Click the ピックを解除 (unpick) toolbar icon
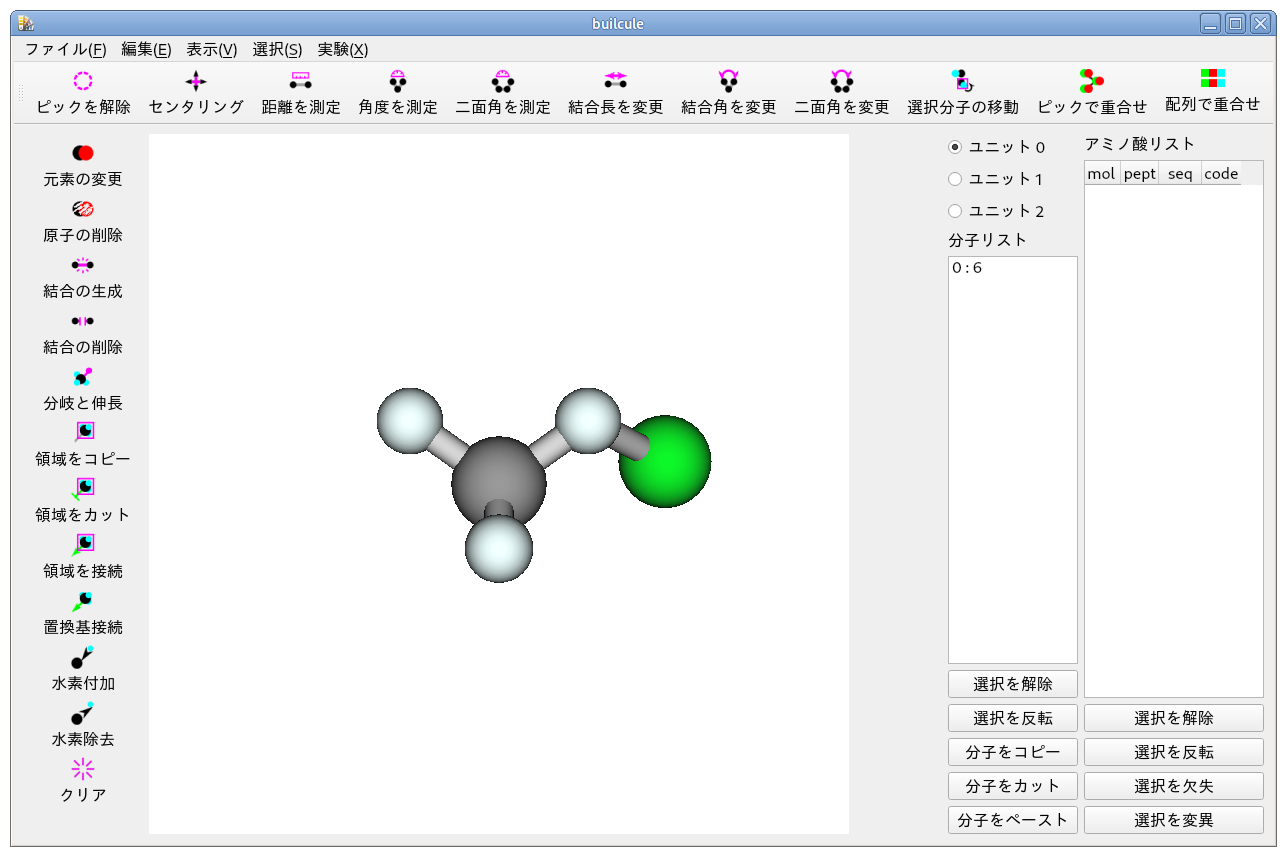The height and width of the screenshot is (857, 1287). tap(83, 81)
